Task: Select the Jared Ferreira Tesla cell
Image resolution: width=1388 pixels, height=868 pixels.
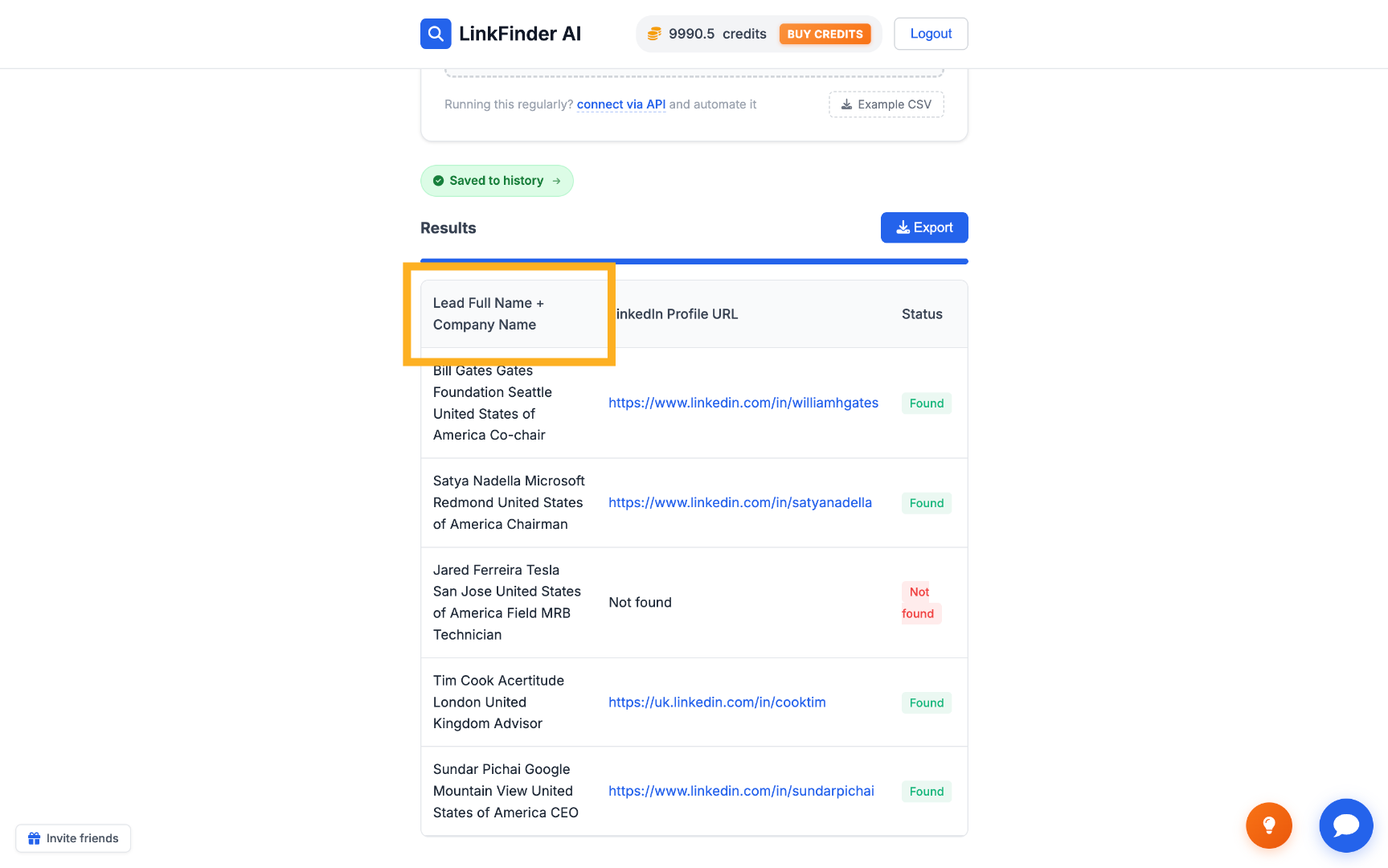Action: coord(507,602)
